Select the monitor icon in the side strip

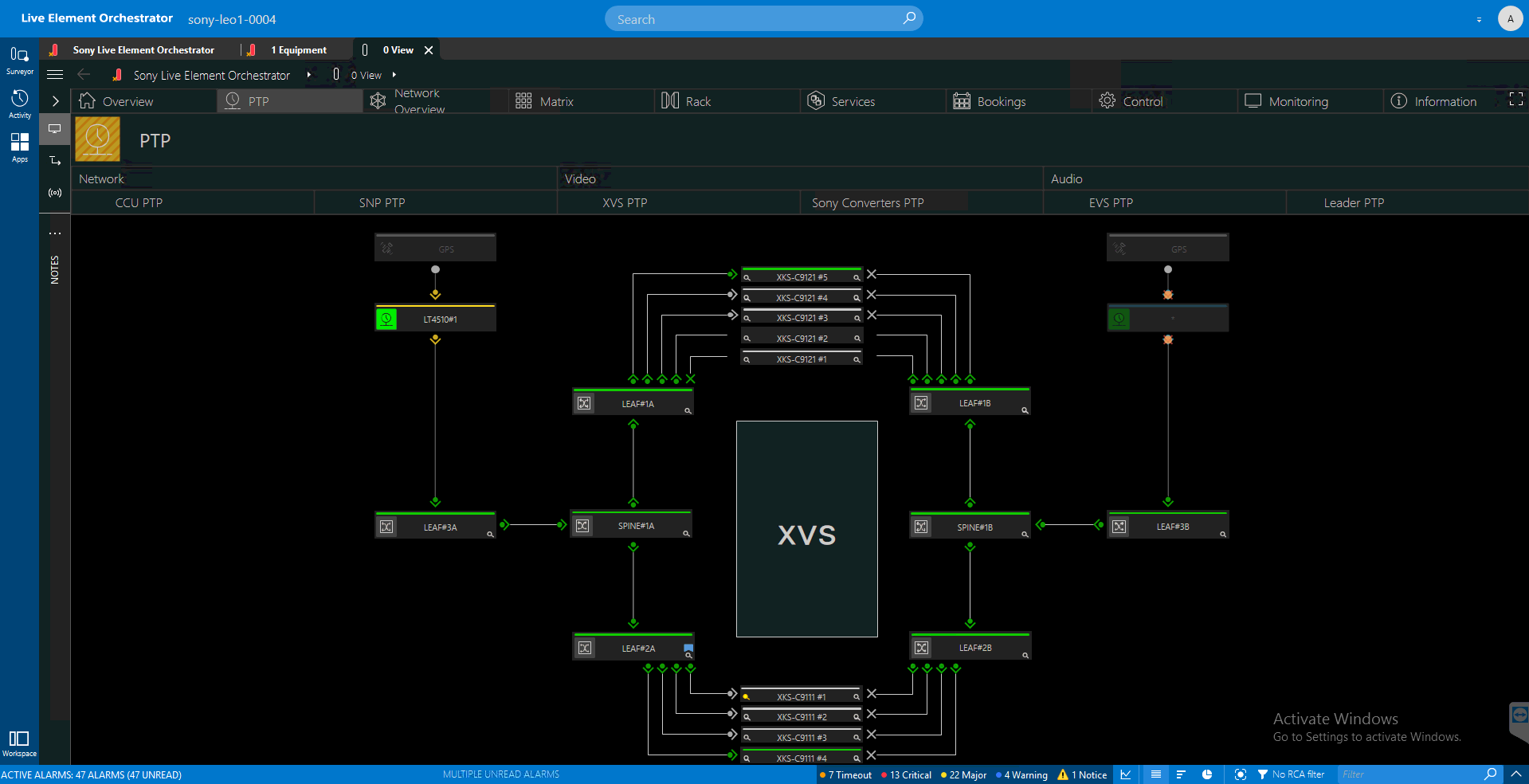pyautogui.click(x=54, y=128)
